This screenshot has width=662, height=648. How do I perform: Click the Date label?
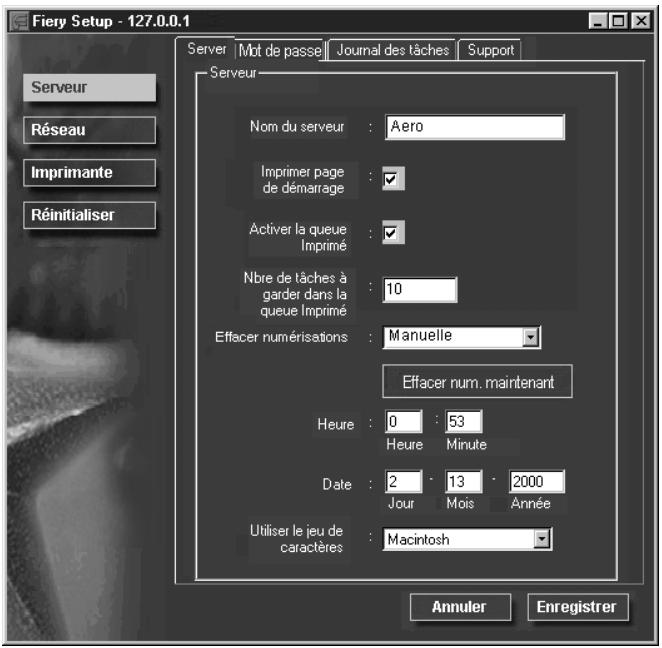click(336, 484)
